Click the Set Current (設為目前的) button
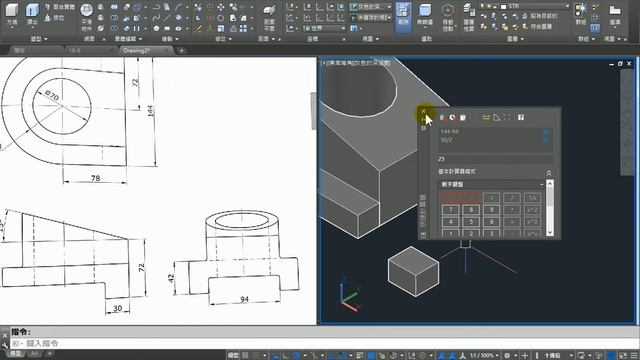 (540, 16)
